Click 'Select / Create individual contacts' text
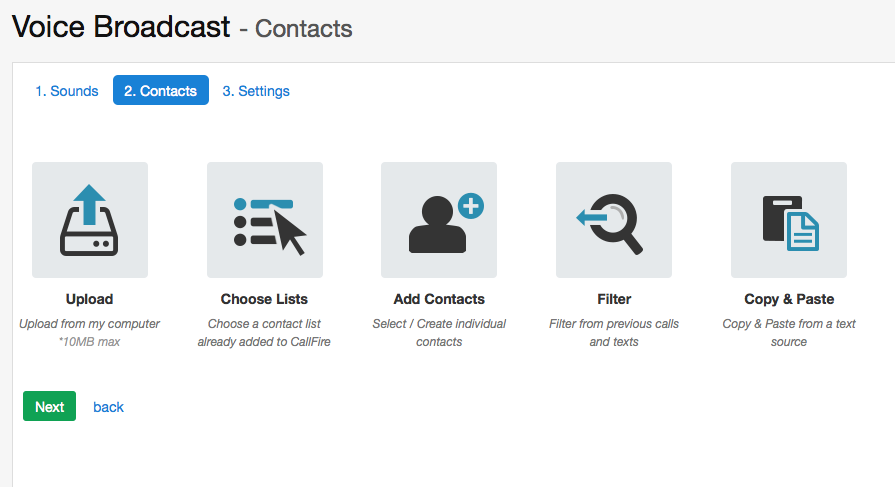The height and width of the screenshot is (487, 895). pyautogui.click(x=439, y=333)
